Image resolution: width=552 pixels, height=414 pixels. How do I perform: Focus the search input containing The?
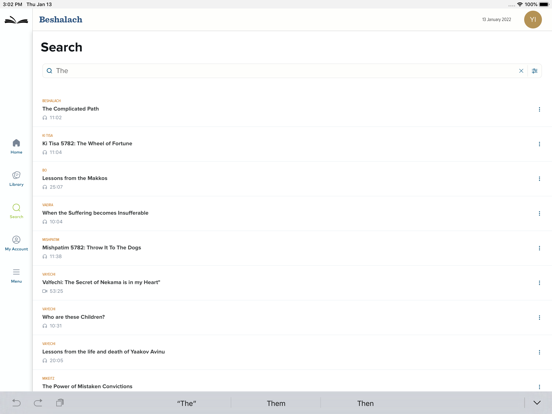285,71
